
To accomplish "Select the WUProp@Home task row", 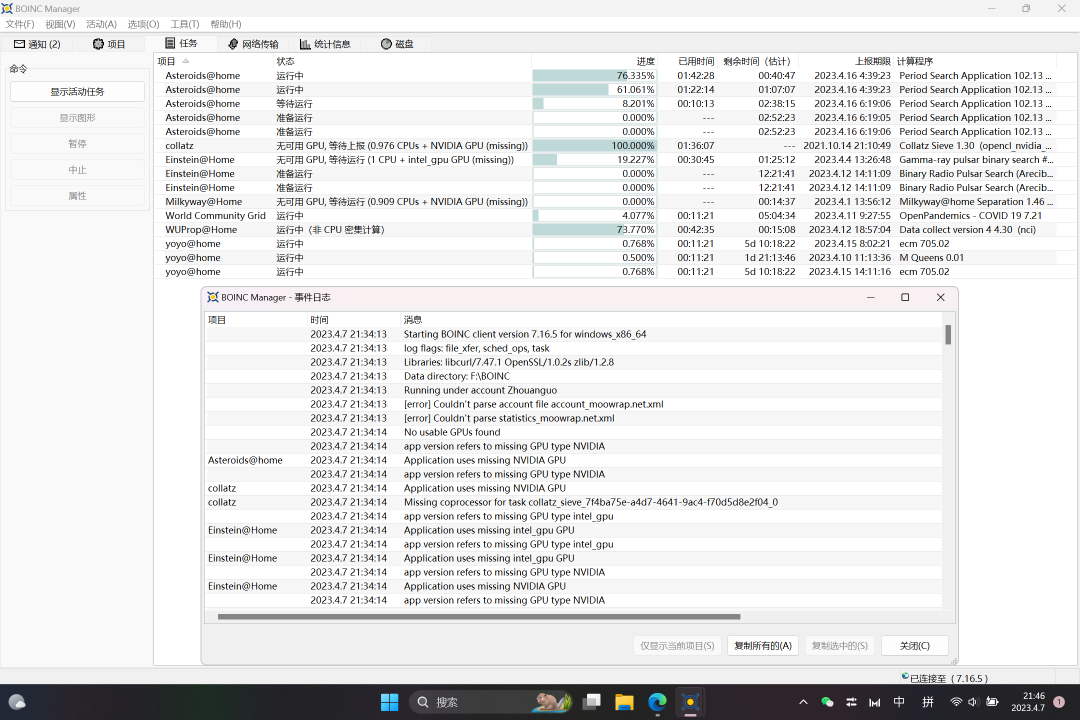I will coord(605,230).
